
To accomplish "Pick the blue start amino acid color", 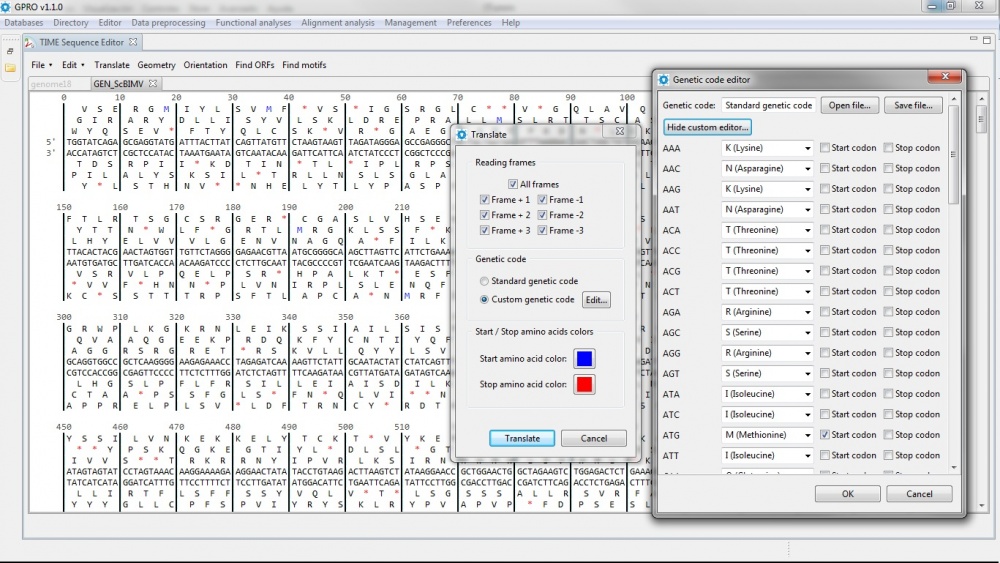I will 584,358.
